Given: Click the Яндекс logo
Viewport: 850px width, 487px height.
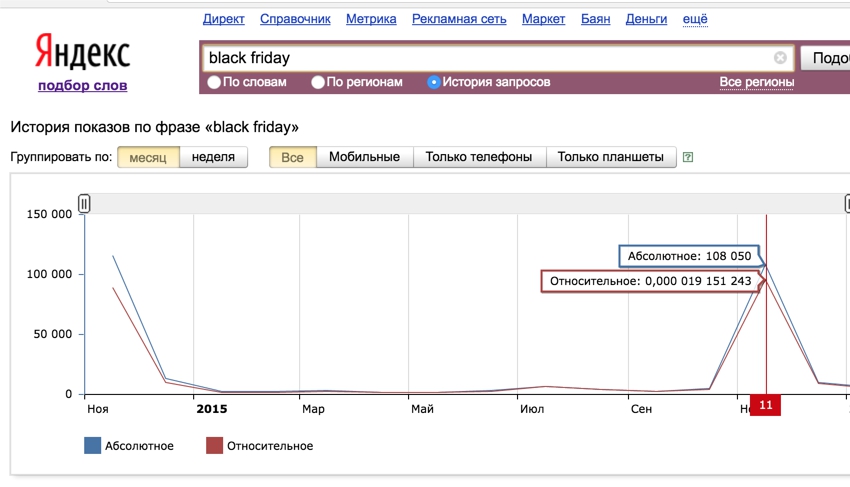Looking at the screenshot, I should click(82, 52).
